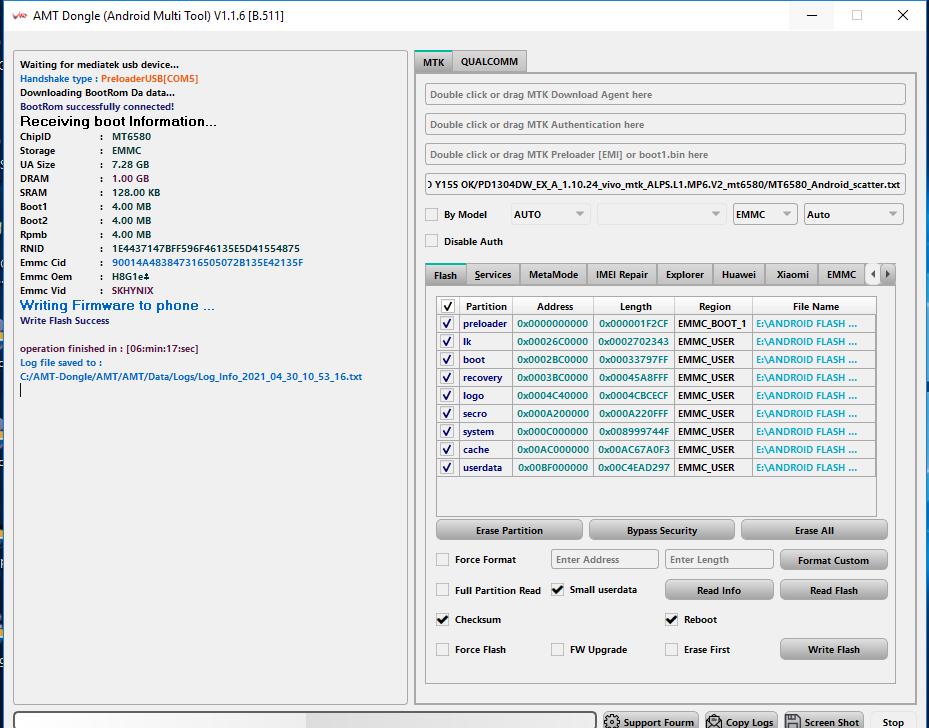The image size is (929, 728).
Task: Focus the Enter Address field
Action: [605, 560]
